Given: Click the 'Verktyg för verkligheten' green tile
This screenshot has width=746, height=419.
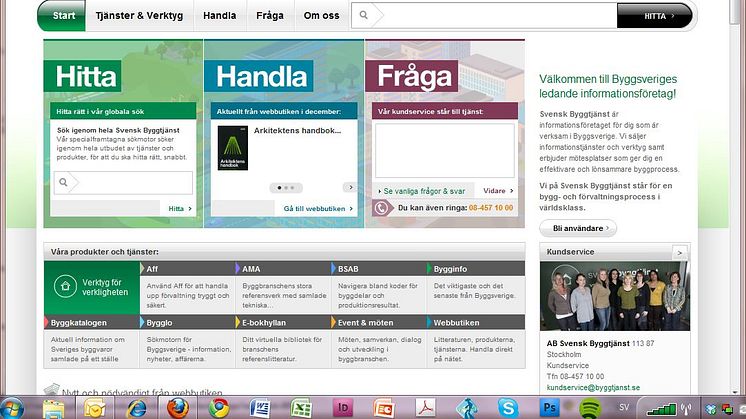Looking at the screenshot, I should coord(92,287).
